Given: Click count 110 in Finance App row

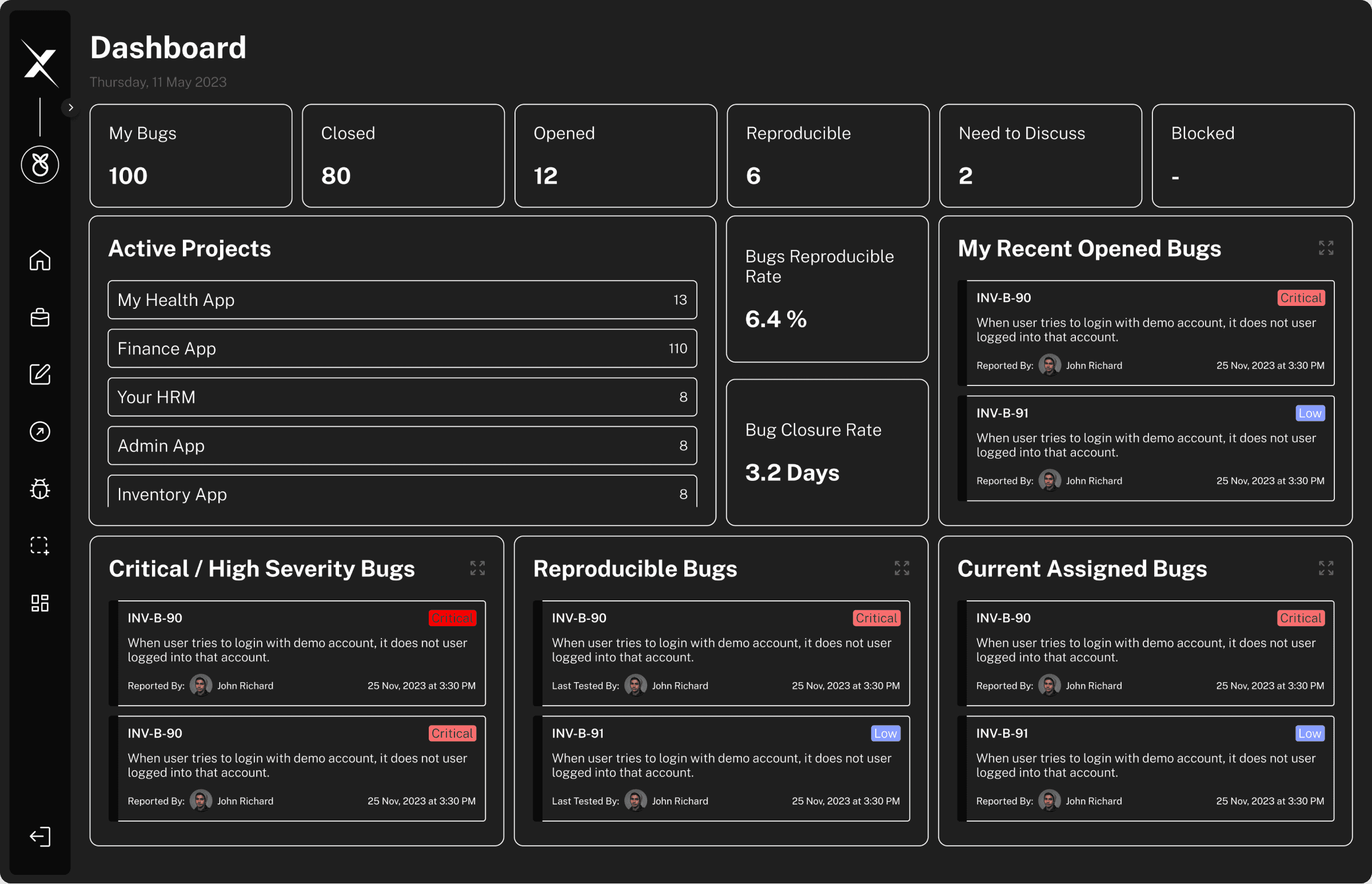Looking at the screenshot, I should [677, 348].
